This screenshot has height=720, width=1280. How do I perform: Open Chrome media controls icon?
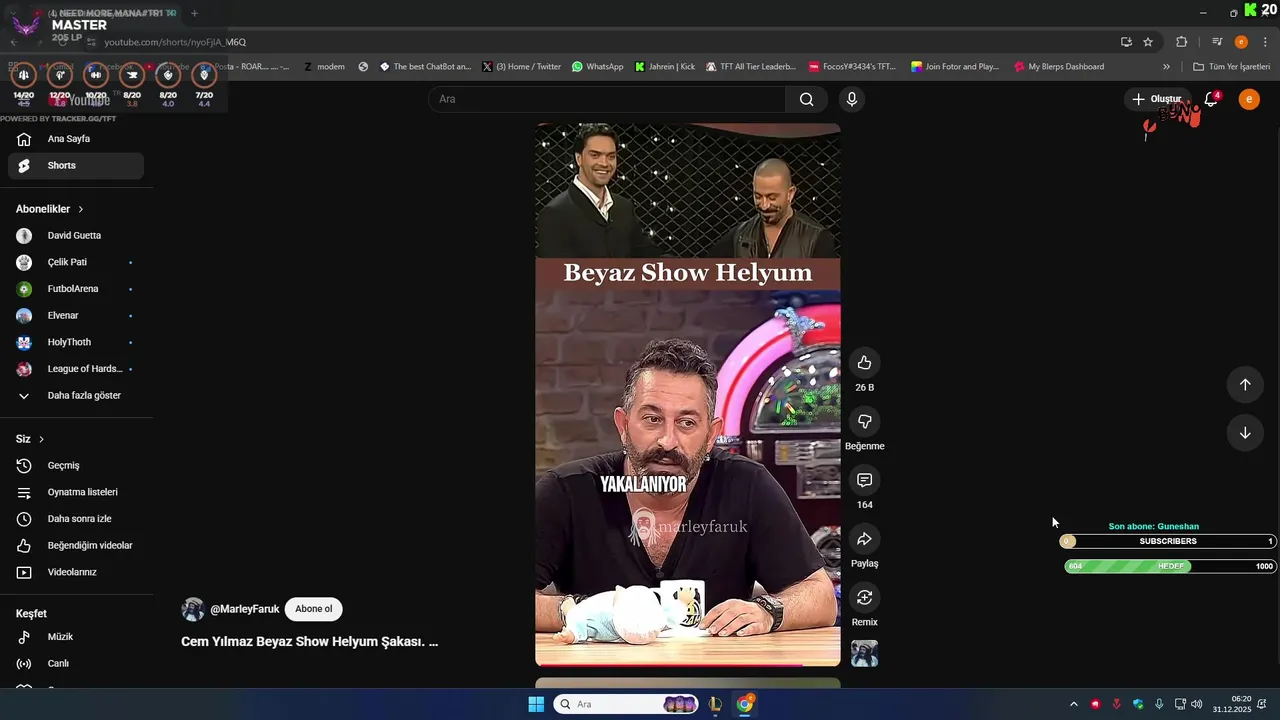coord(1217,42)
